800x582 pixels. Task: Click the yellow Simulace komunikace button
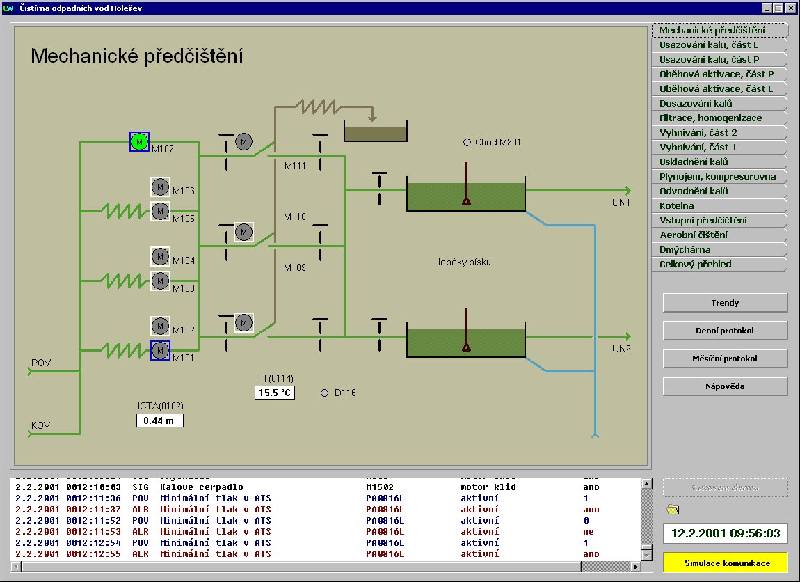pyautogui.click(x=725, y=563)
